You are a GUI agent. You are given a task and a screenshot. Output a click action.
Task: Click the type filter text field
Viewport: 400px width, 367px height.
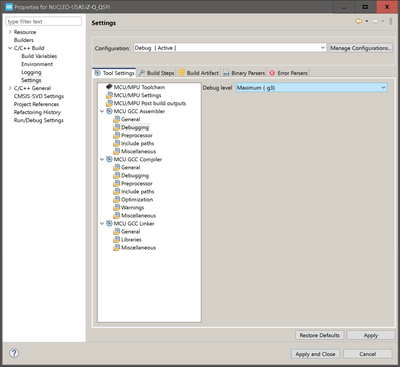point(43,21)
